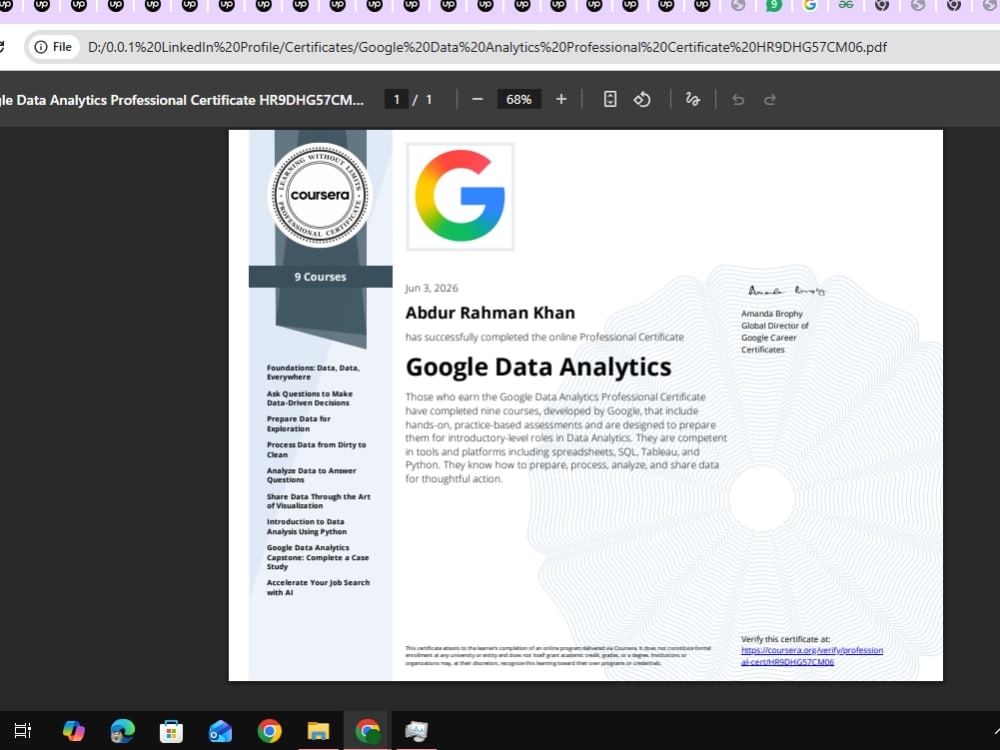Click Introduction to Data Analysis Using Python
1000x750 pixels.
(307, 527)
